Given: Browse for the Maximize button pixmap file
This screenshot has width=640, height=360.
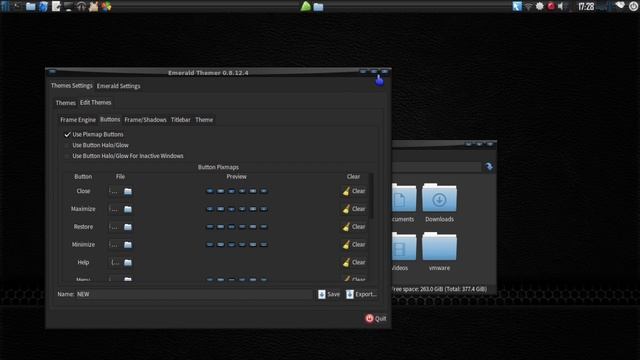Looking at the screenshot, I should pos(128,209).
